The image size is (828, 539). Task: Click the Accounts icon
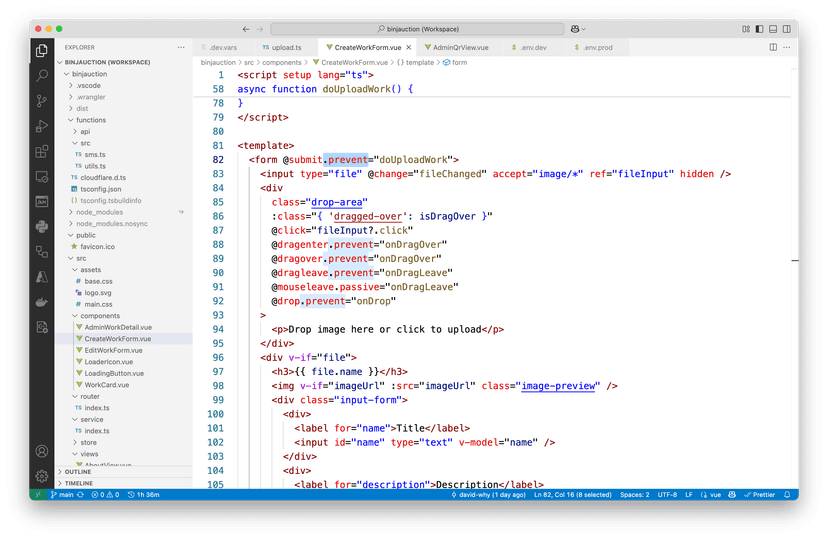(x=41, y=452)
